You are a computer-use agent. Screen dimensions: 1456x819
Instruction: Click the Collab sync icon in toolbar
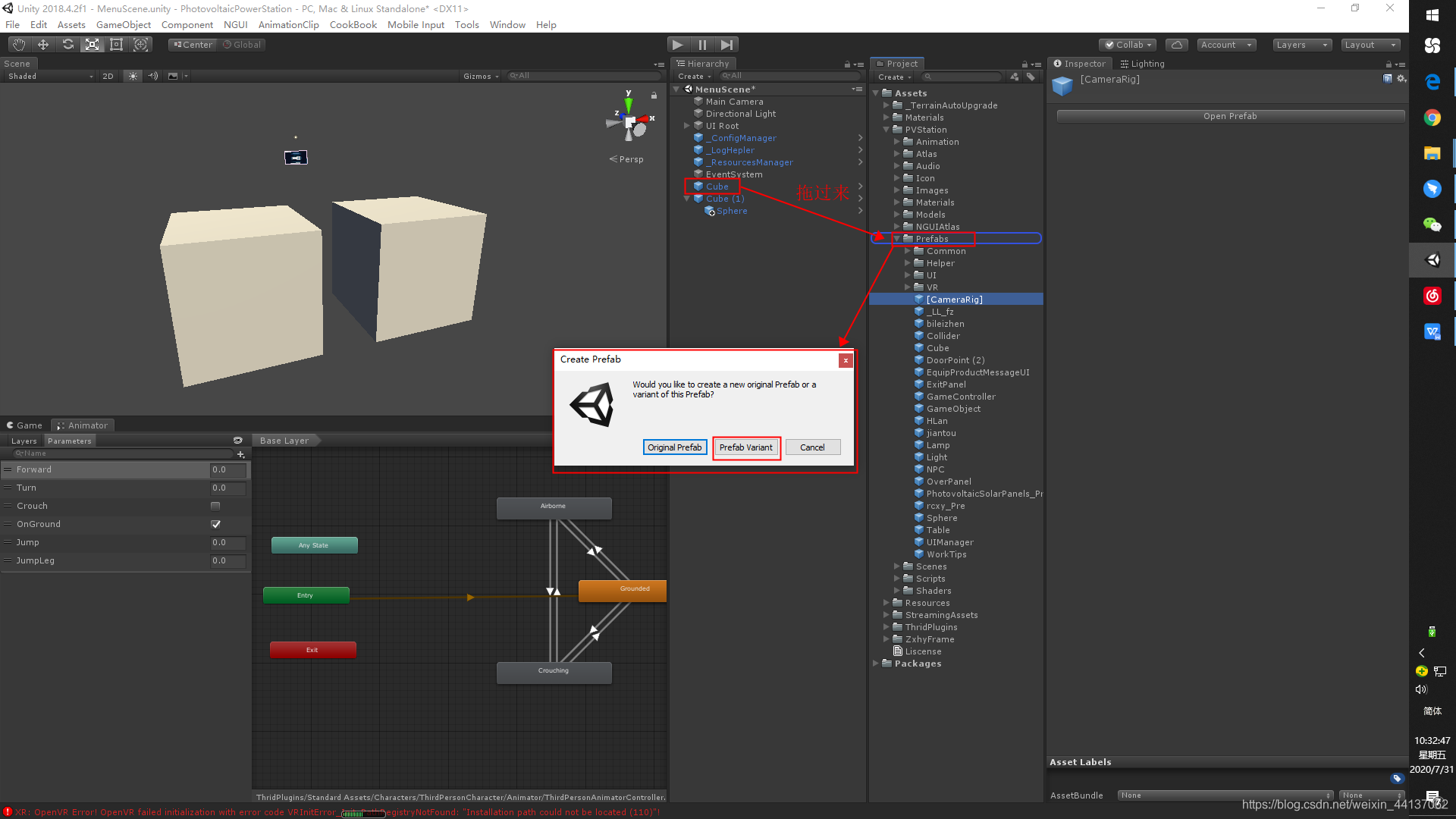pyautogui.click(x=1178, y=44)
